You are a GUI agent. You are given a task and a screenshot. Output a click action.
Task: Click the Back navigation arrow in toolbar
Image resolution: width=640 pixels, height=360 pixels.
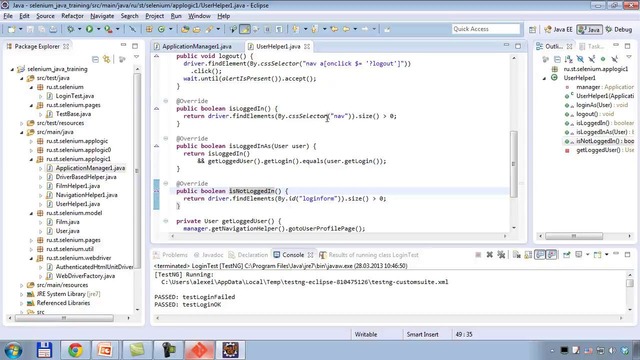coord(346,29)
